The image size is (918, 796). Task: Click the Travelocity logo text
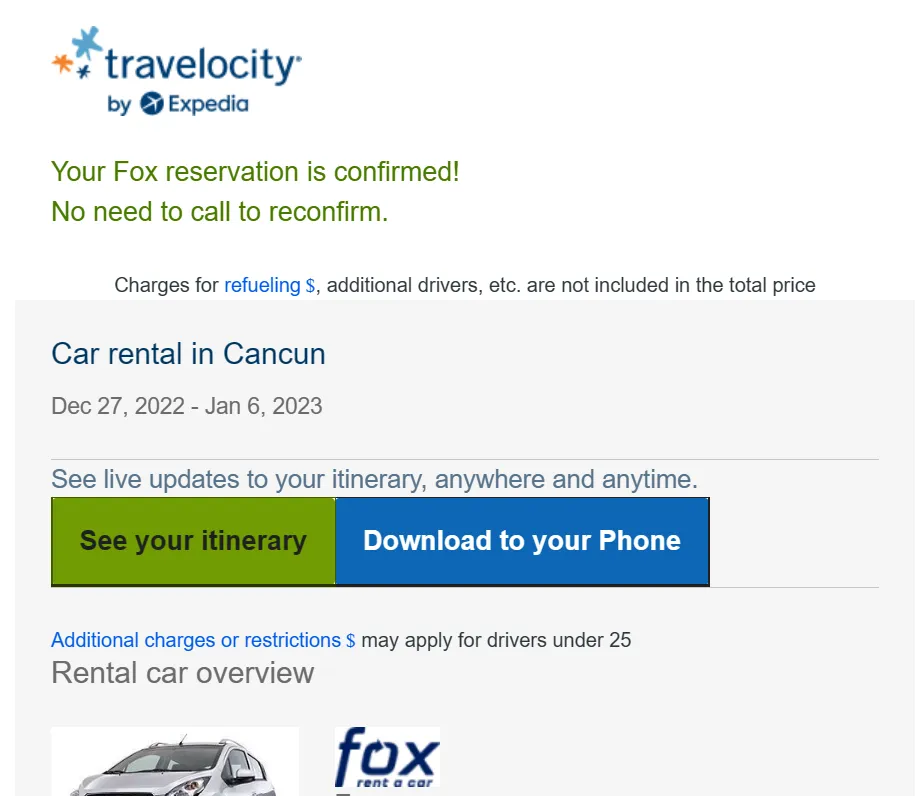click(203, 65)
